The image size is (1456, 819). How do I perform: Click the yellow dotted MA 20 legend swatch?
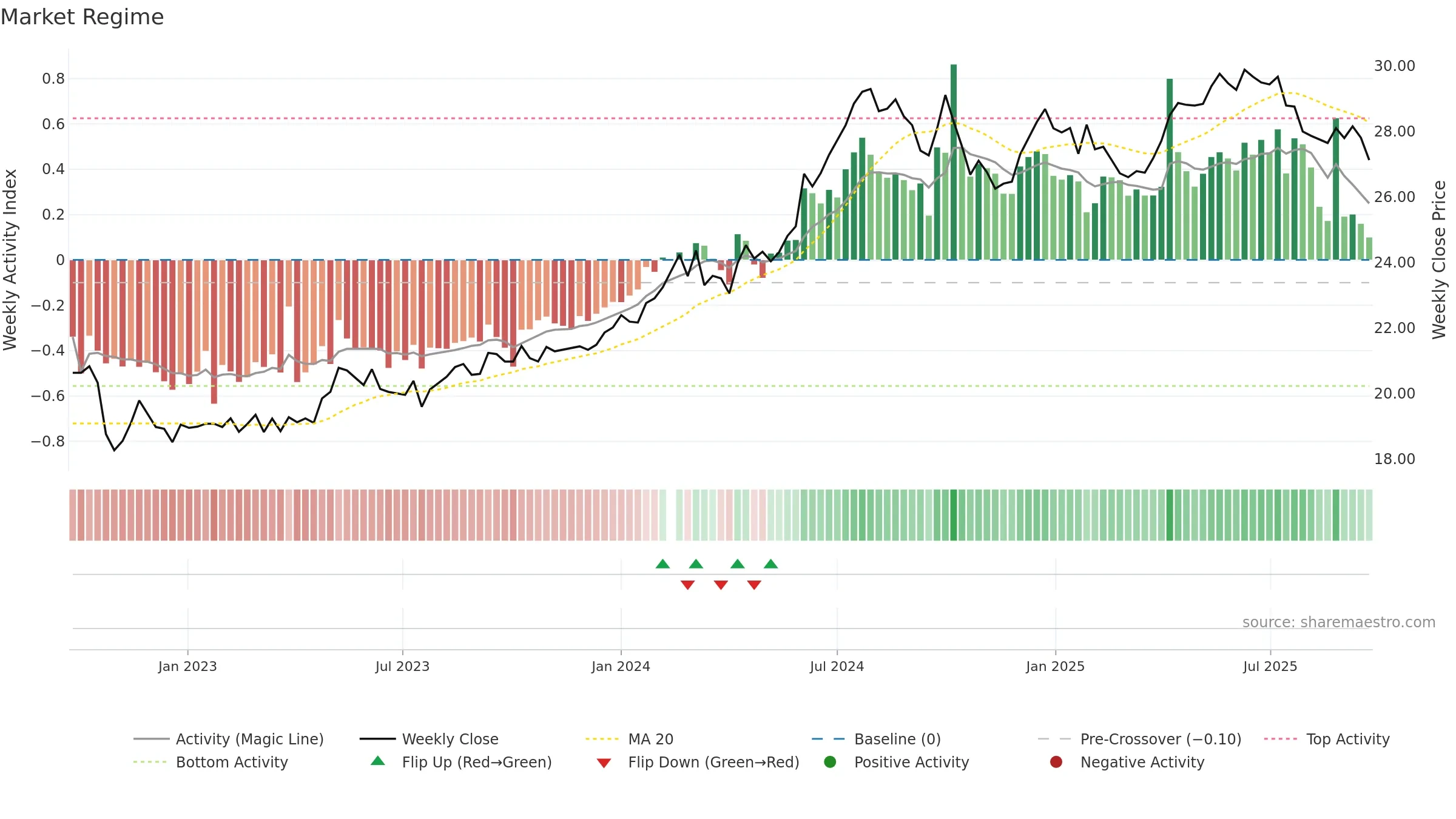(602, 739)
